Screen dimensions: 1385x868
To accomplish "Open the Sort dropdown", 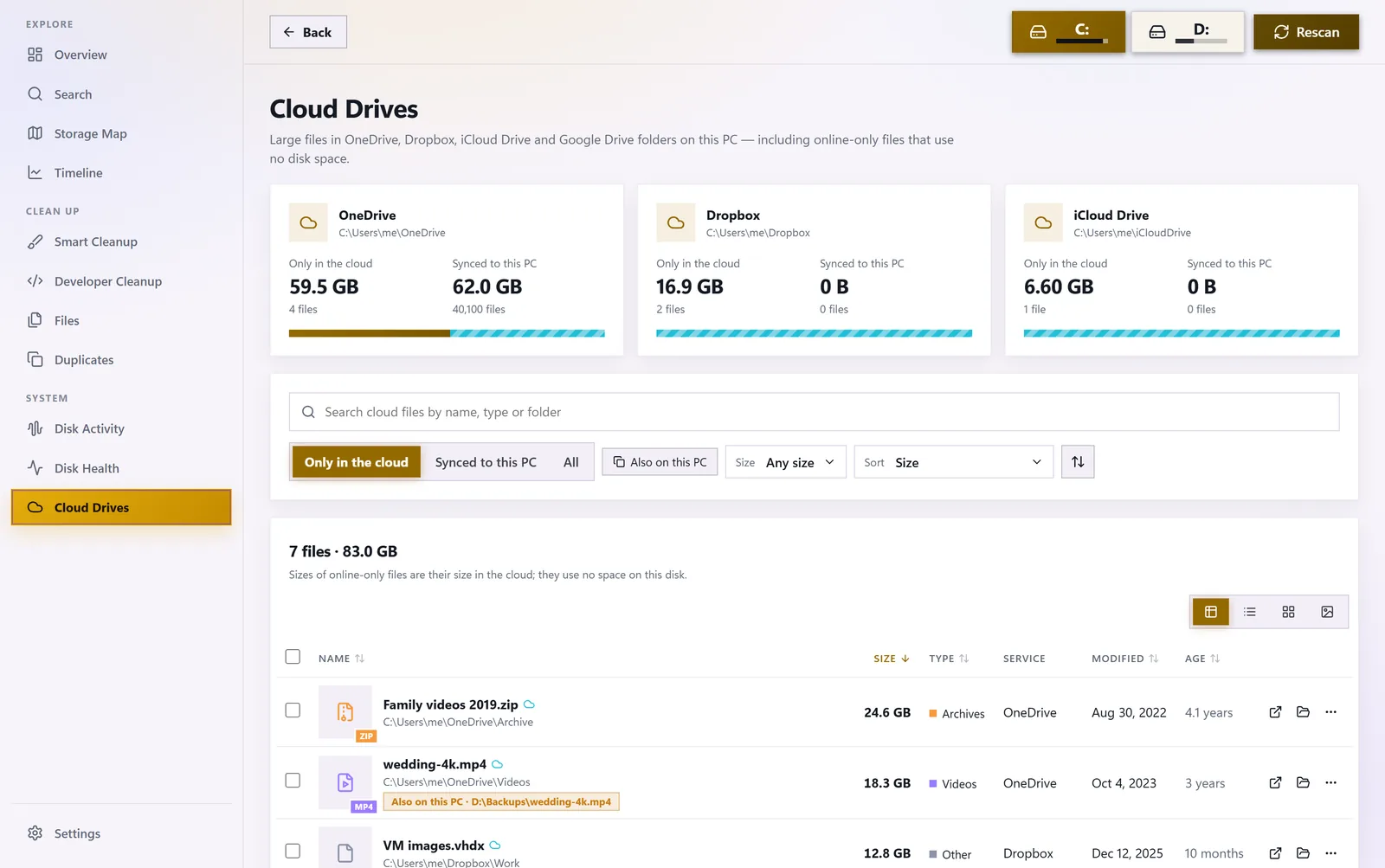I will point(953,462).
